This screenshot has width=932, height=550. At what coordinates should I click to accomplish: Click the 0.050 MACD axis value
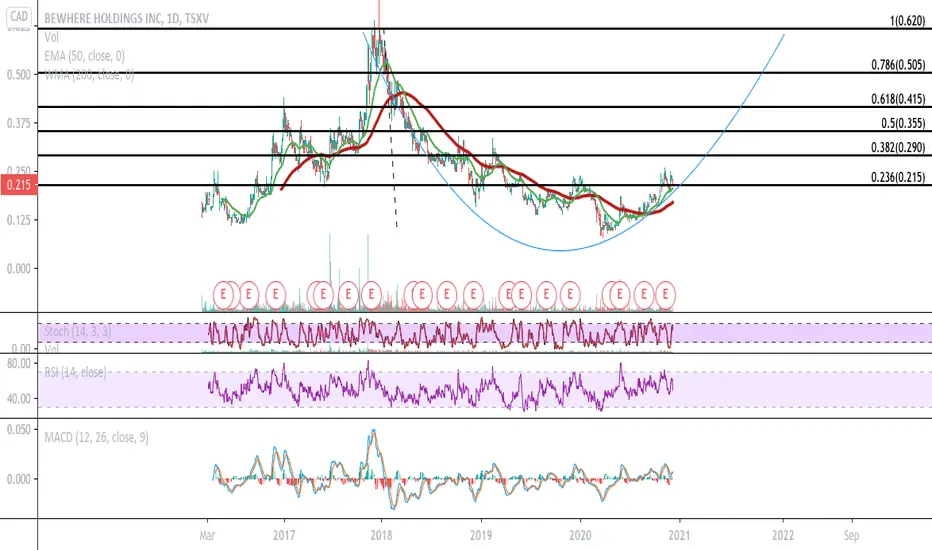[x=18, y=430]
